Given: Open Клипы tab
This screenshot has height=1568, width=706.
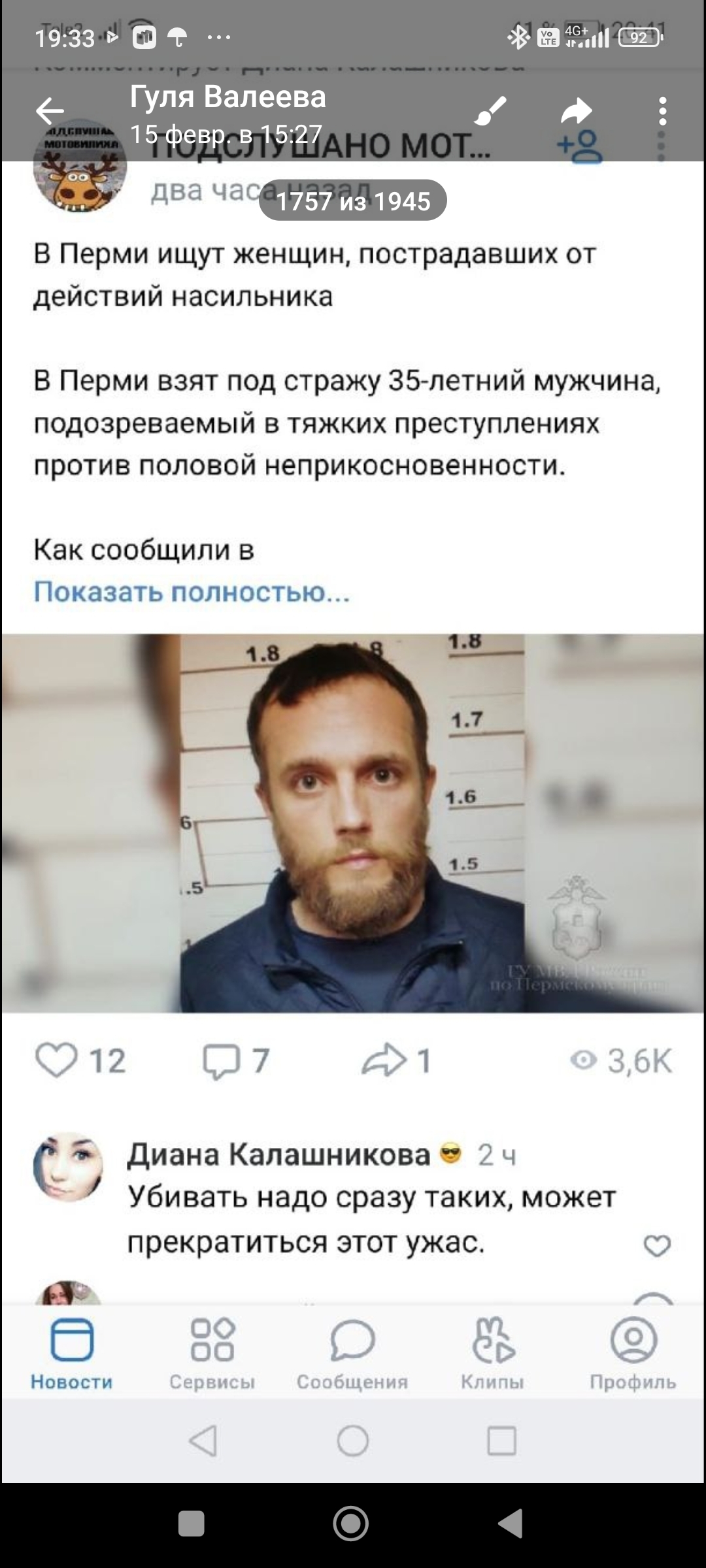Looking at the screenshot, I should point(492,1353).
